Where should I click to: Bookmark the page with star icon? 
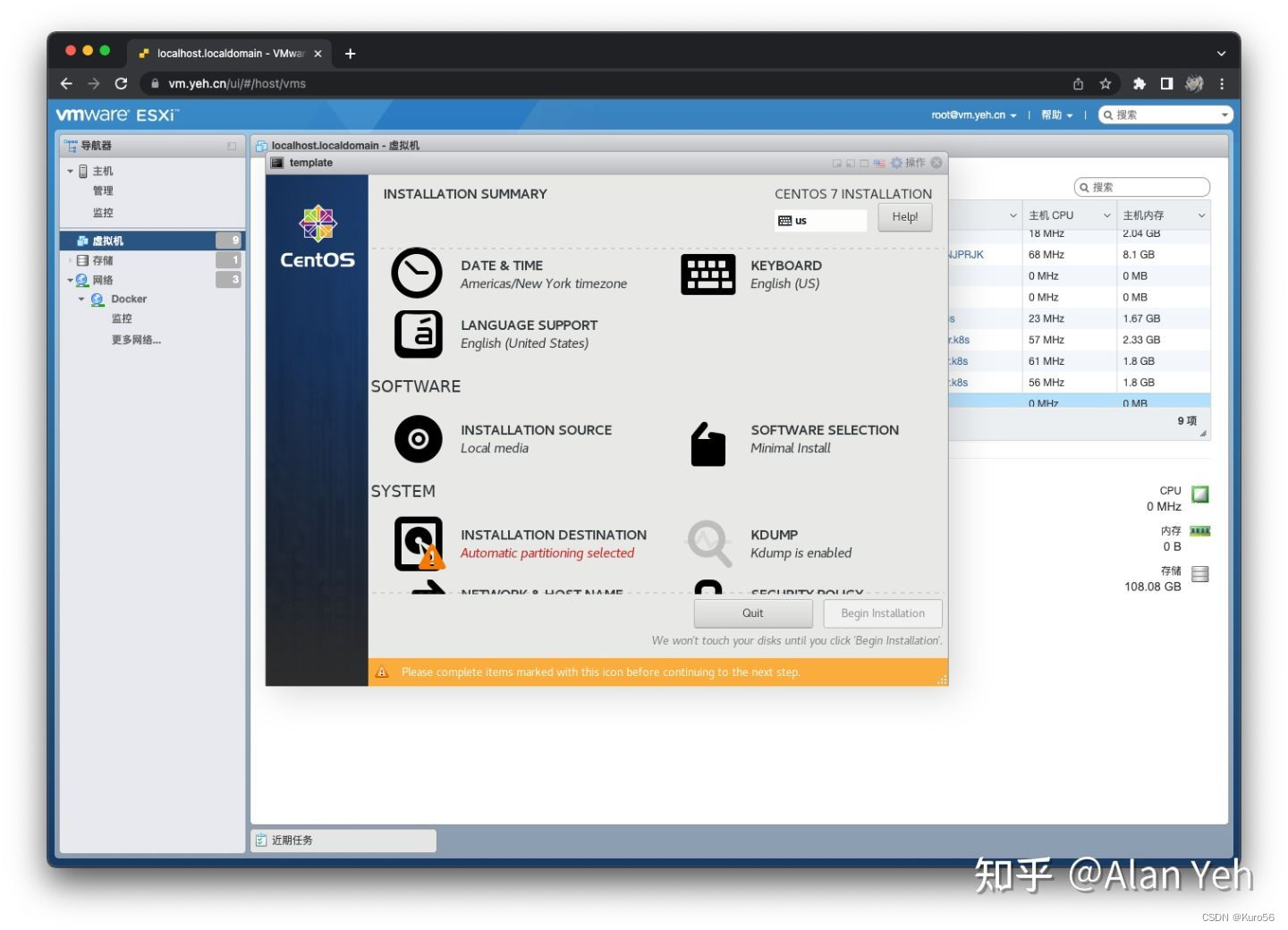pos(1106,83)
